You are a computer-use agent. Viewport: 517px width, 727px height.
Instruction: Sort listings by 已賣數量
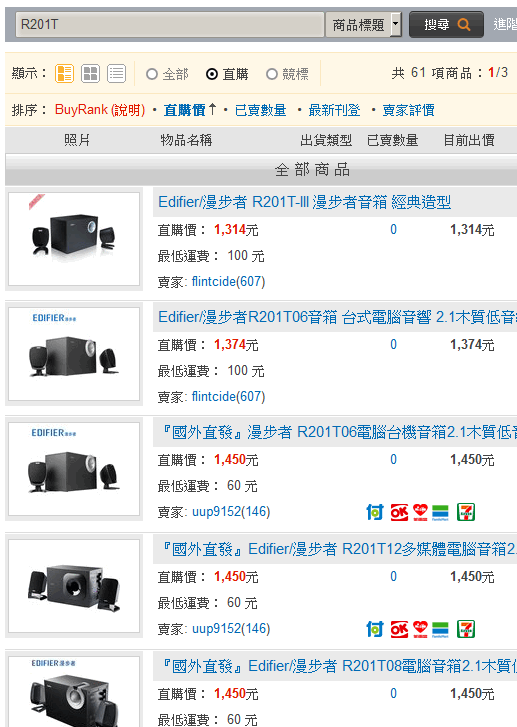[x=260, y=110]
